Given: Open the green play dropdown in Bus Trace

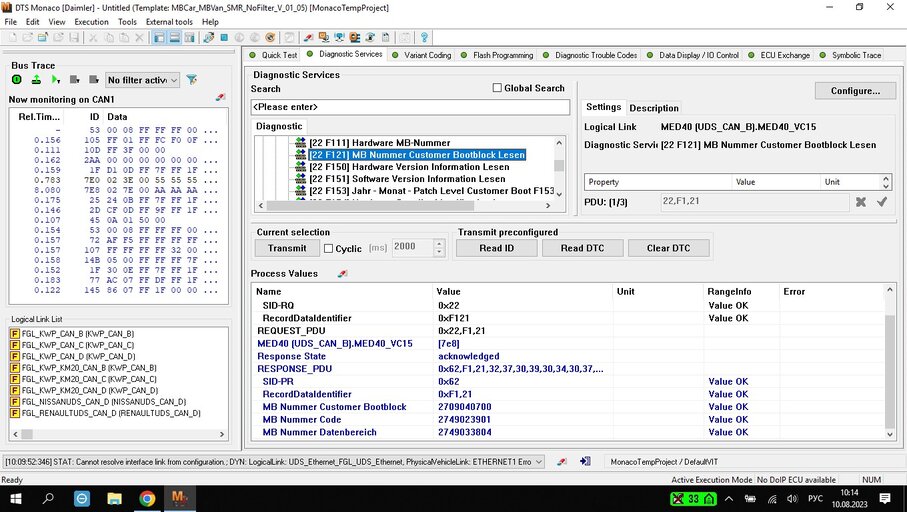Looking at the screenshot, I should pos(56,79).
